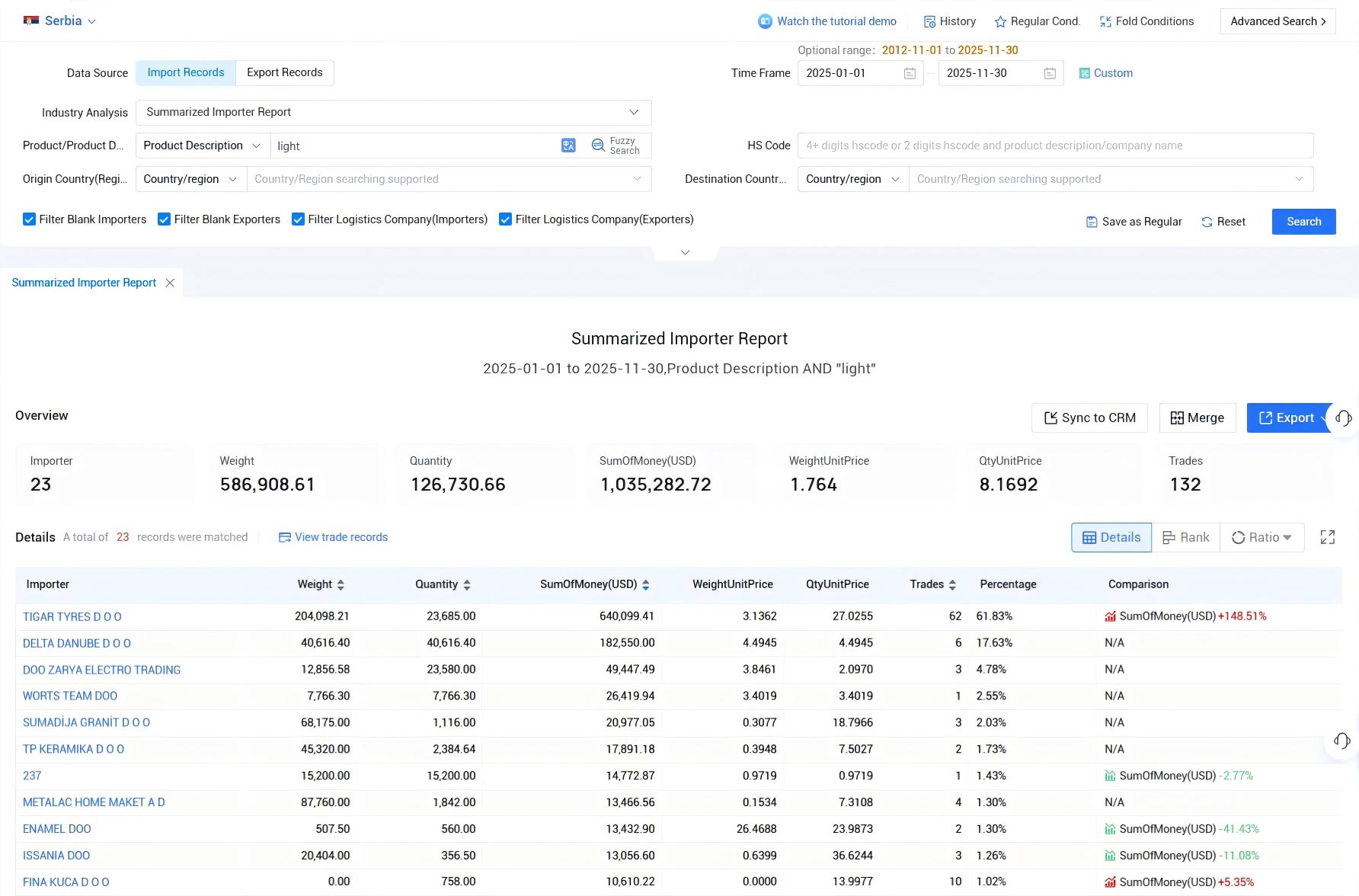This screenshot has width=1359, height=896.
Task: Sort by Weight column arrows
Action: (x=341, y=585)
